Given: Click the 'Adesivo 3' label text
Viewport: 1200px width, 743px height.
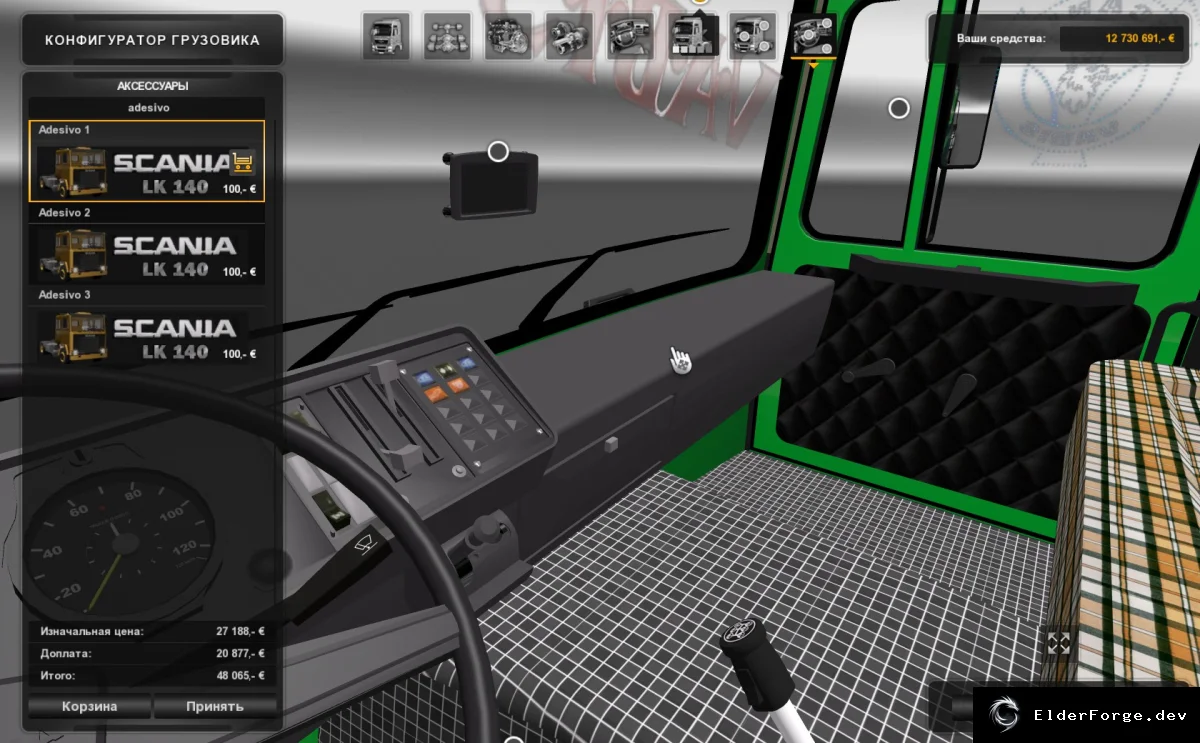Looking at the screenshot, I should (64, 295).
